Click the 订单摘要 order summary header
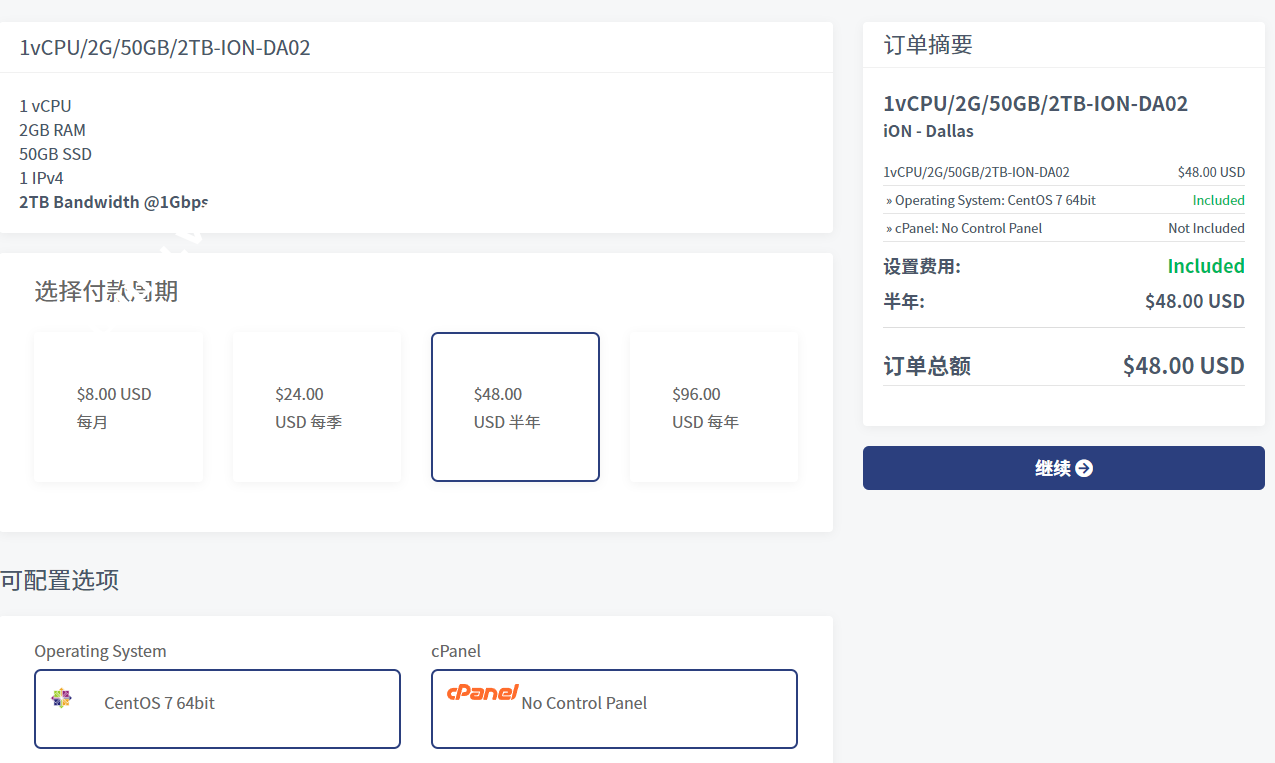This screenshot has width=1275, height=763. (928, 45)
